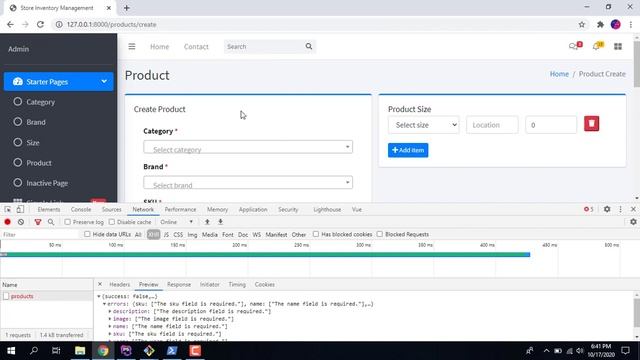Toggle the network filter funnel icon
The height and width of the screenshot is (360, 640).
(38, 222)
